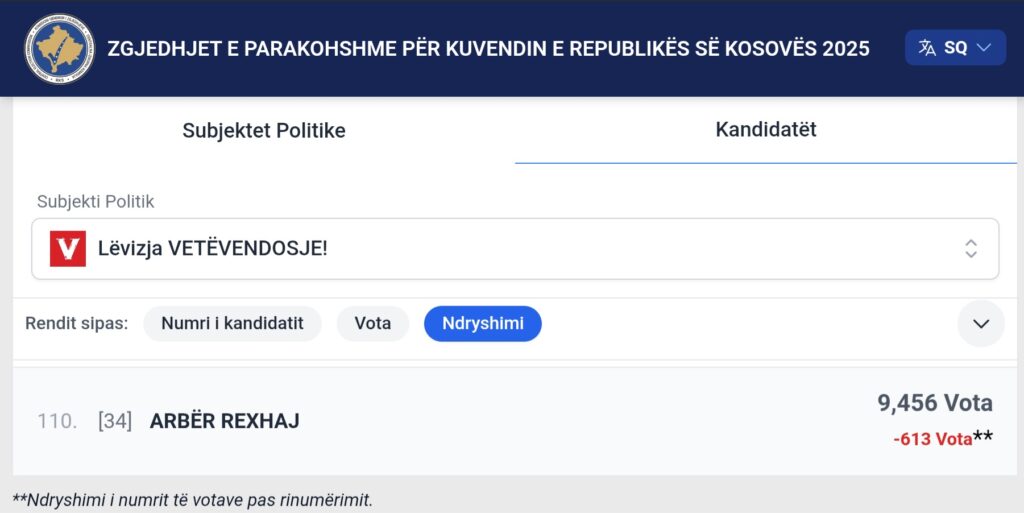Click the candidate number [34]

(115, 421)
